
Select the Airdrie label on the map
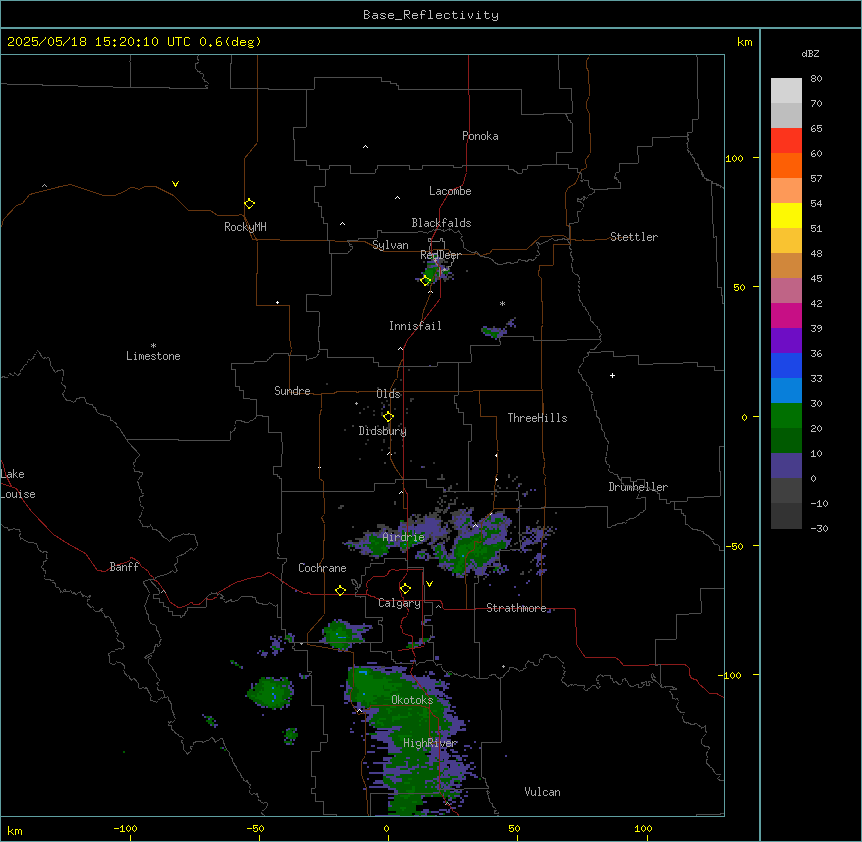click(x=403, y=537)
